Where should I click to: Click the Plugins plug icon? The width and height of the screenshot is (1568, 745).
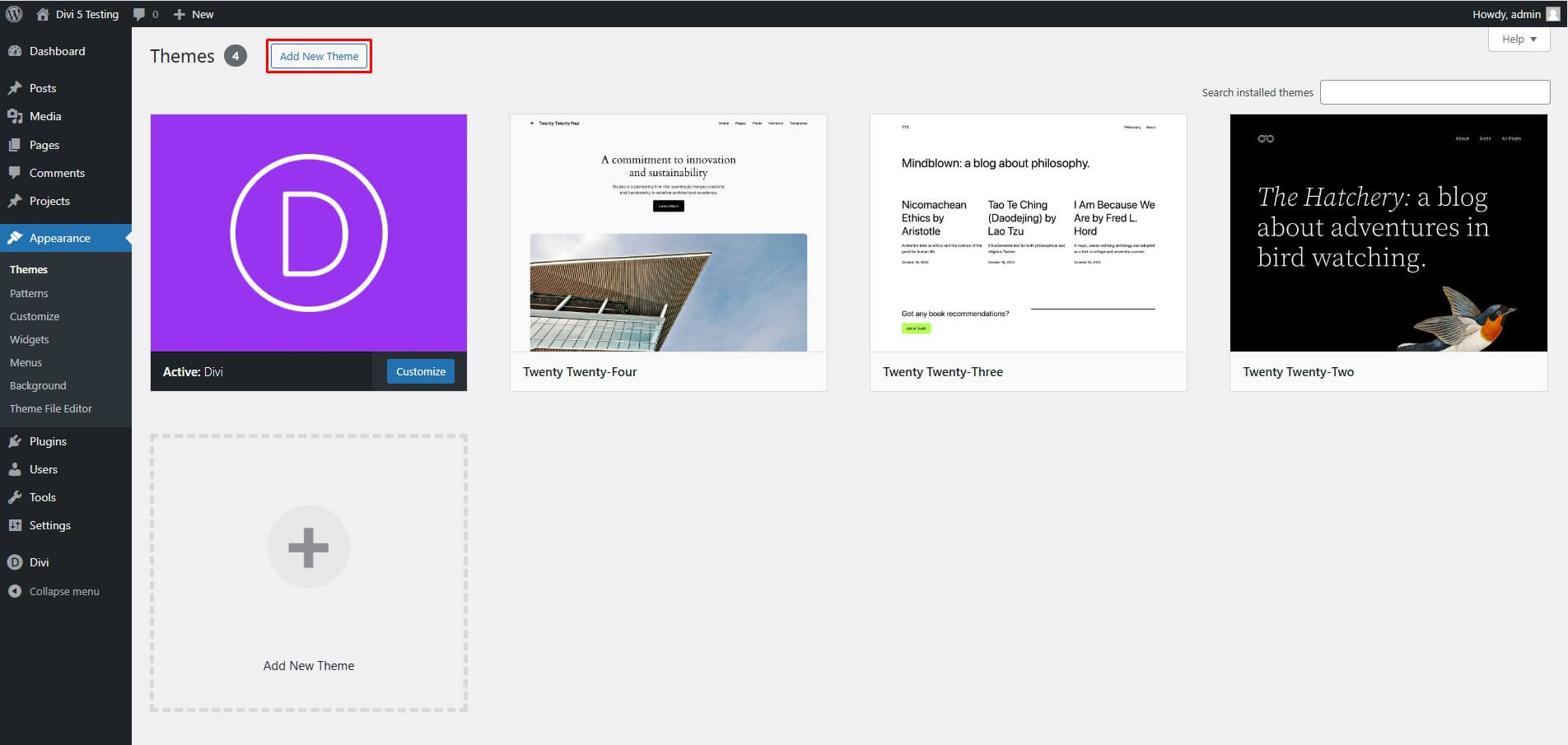(x=15, y=441)
